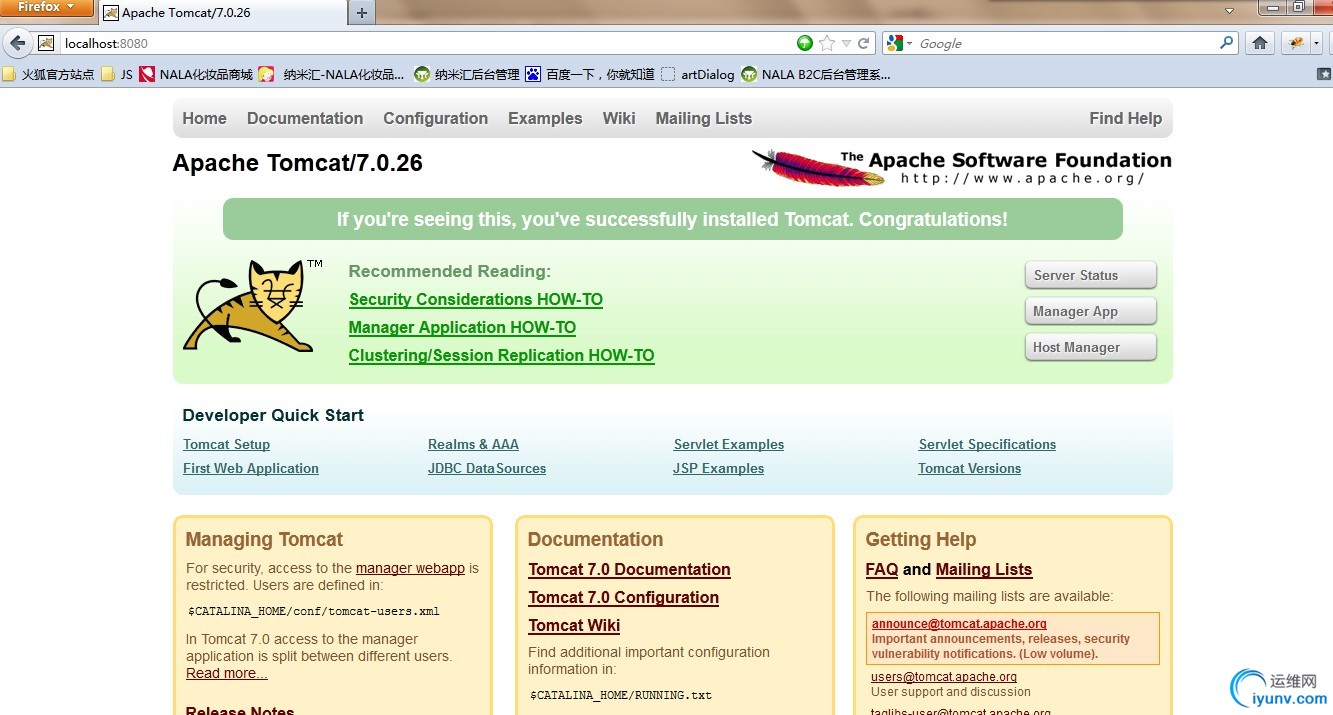This screenshot has height=715, width=1333.
Task: Open the Realms & AAA link
Action: coord(473,444)
